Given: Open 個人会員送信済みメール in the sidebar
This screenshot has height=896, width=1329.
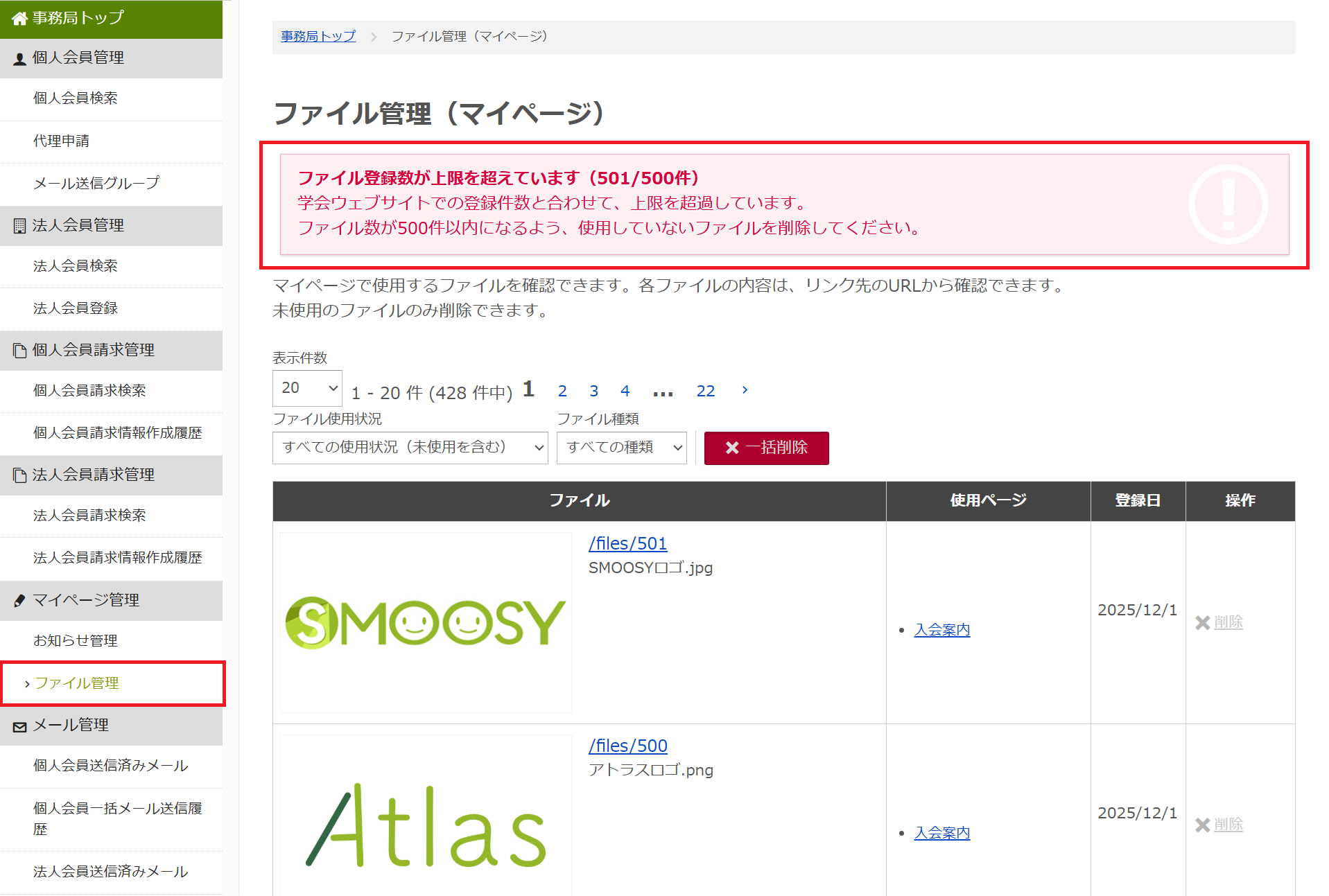Looking at the screenshot, I should (x=112, y=766).
